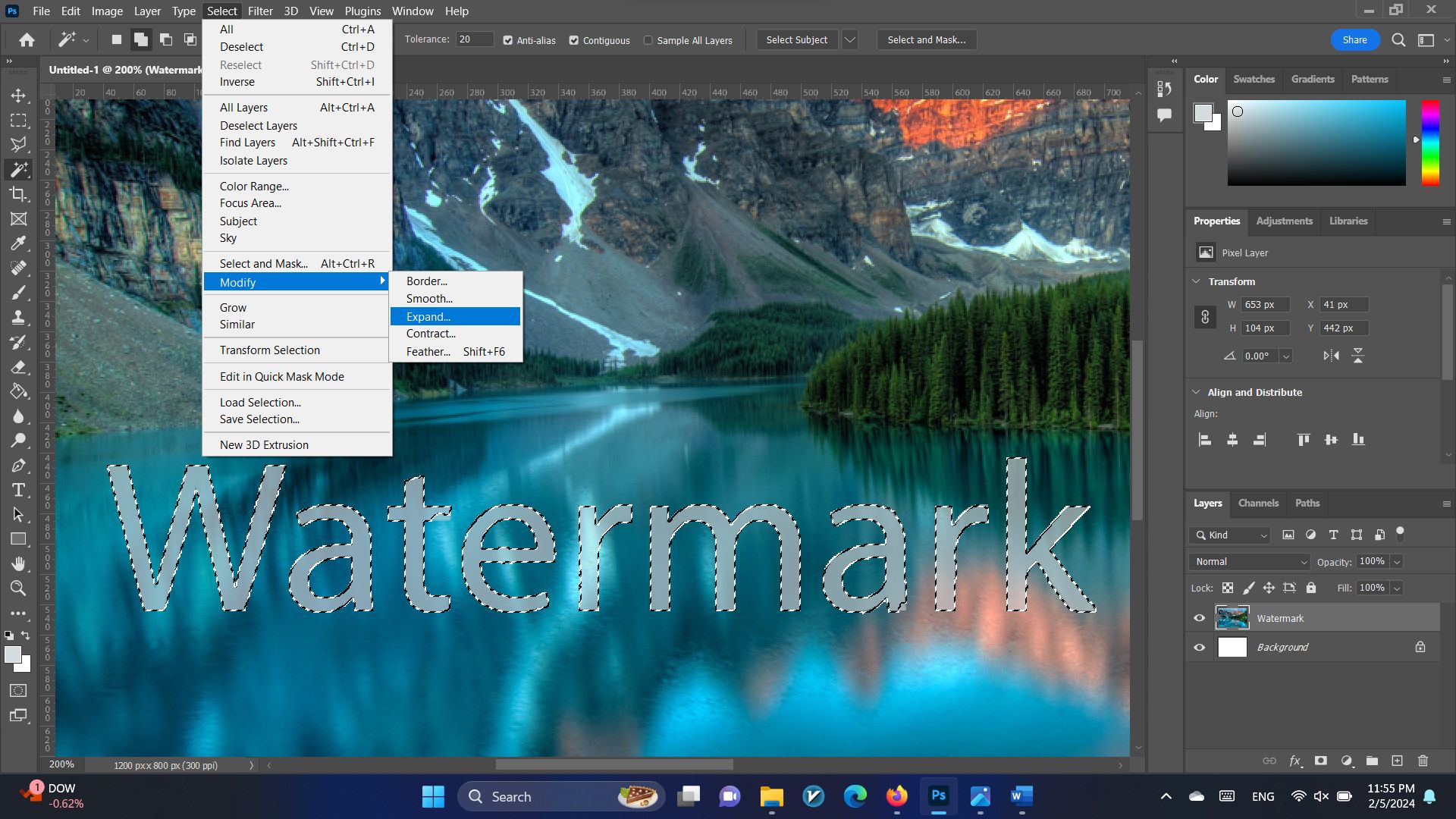Screen dimensions: 1456x819
Task: Click the flip horizontal icon
Action: (1331, 356)
